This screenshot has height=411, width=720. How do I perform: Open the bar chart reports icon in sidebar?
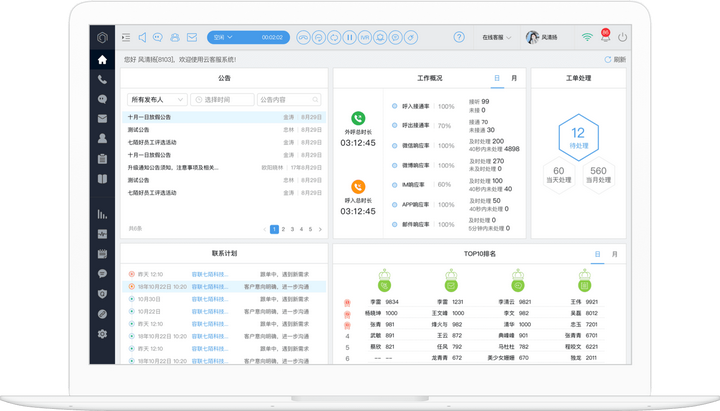[x=102, y=214]
